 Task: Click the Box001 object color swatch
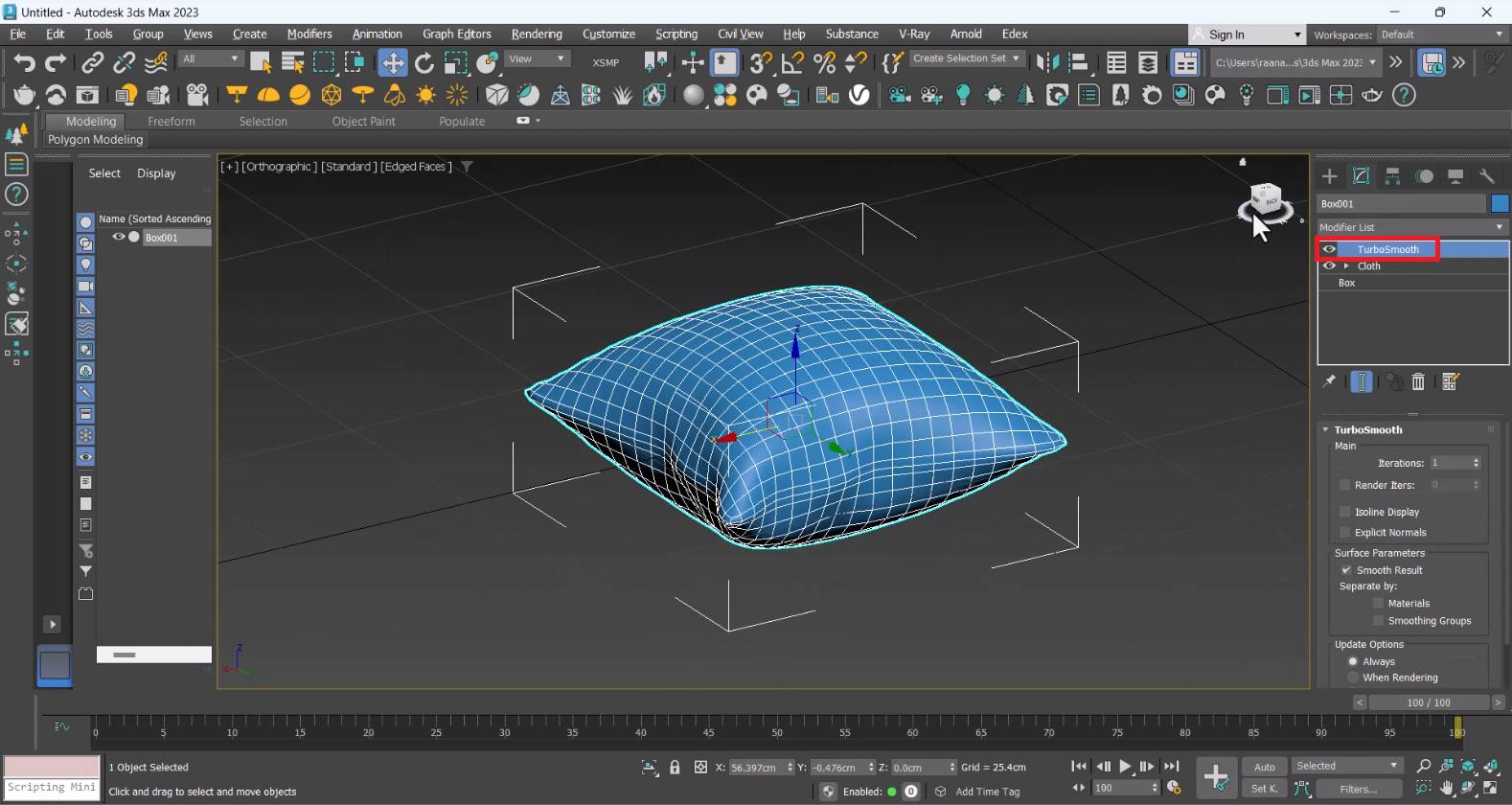pyautogui.click(x=1500, y=203)
